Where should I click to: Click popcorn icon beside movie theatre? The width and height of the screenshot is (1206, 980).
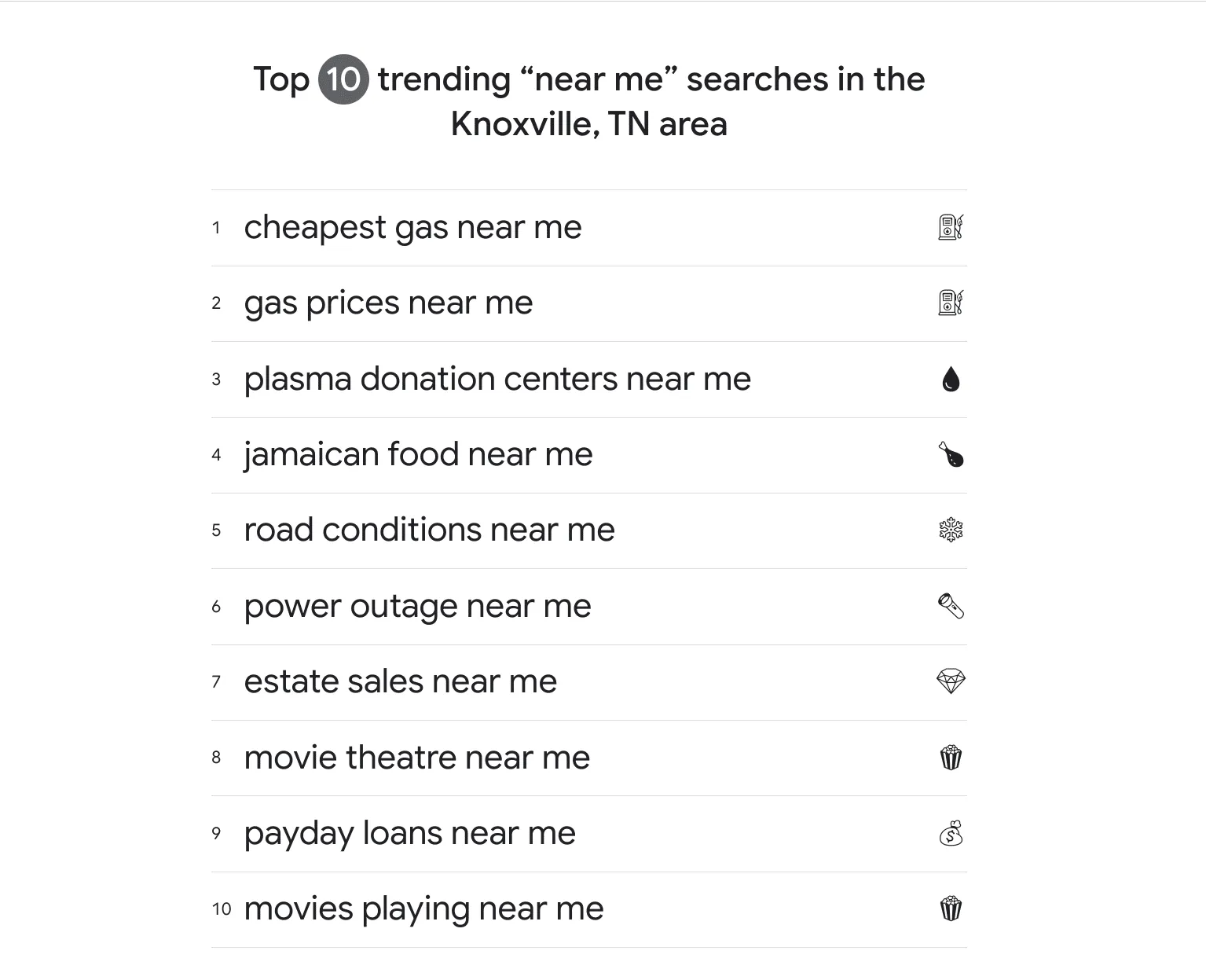(951, 758)
